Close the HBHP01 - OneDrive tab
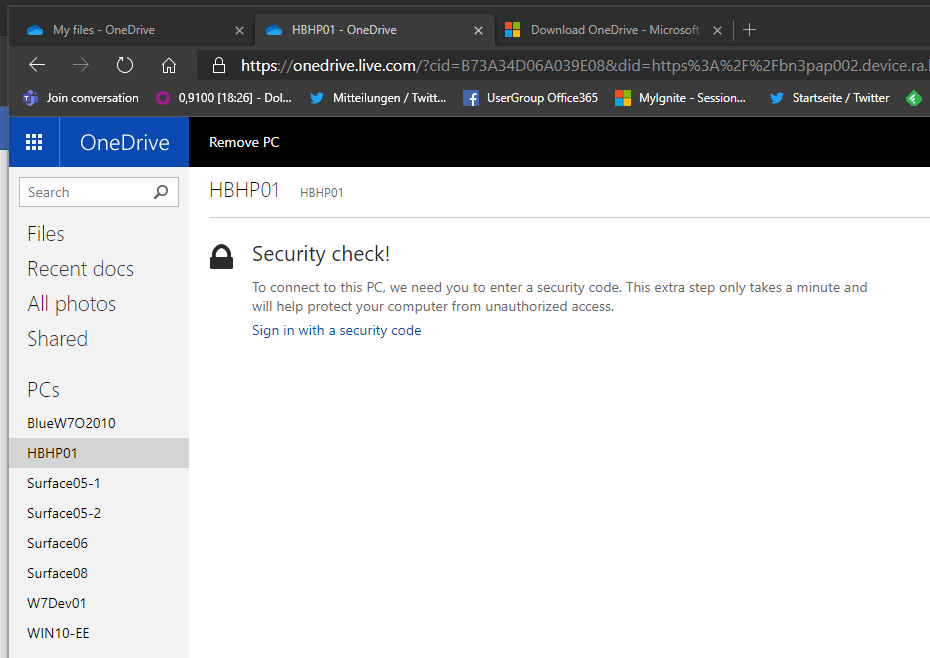 (478, 30)
